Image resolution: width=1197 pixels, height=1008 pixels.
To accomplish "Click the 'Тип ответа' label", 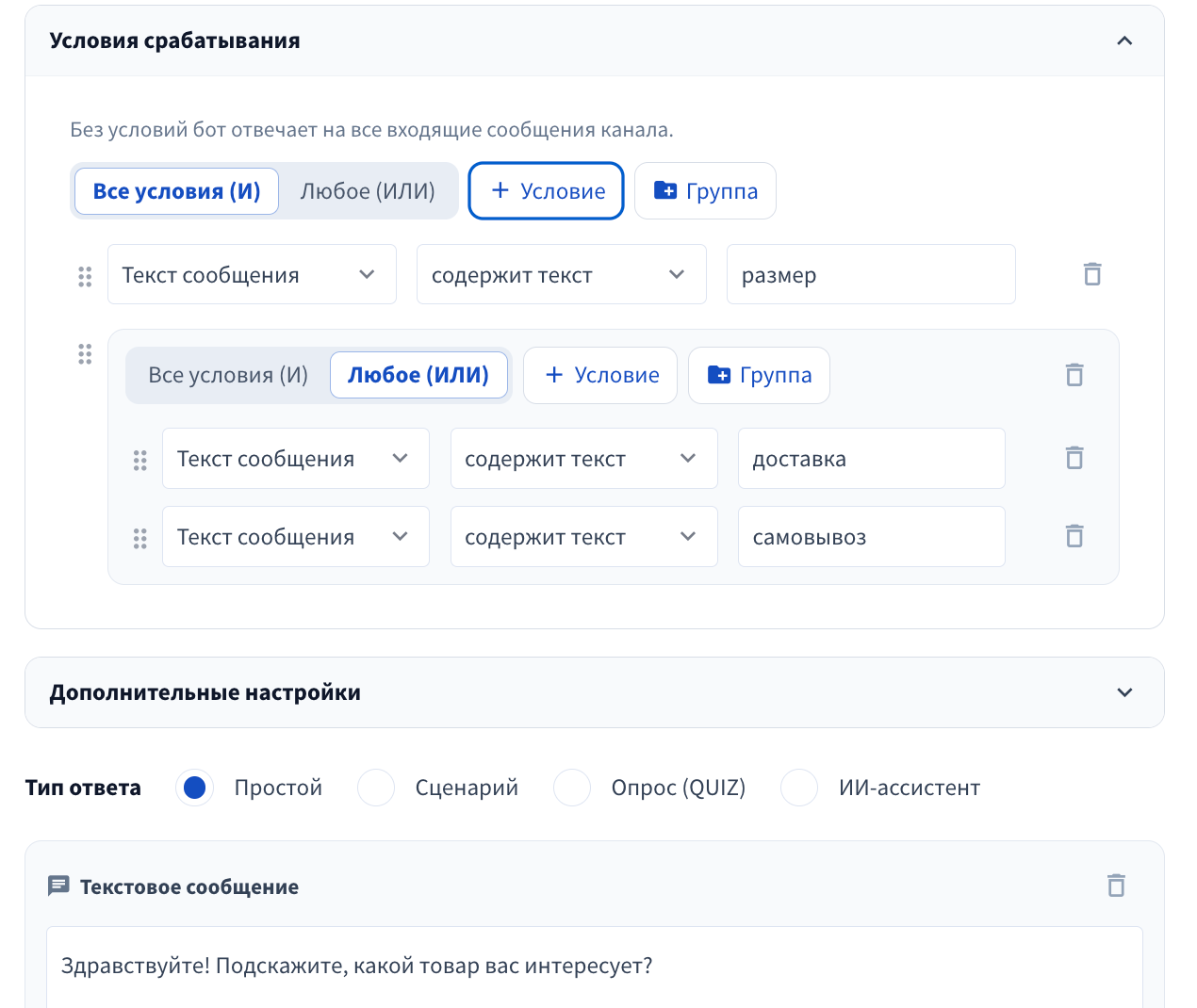I will [83, 788].
